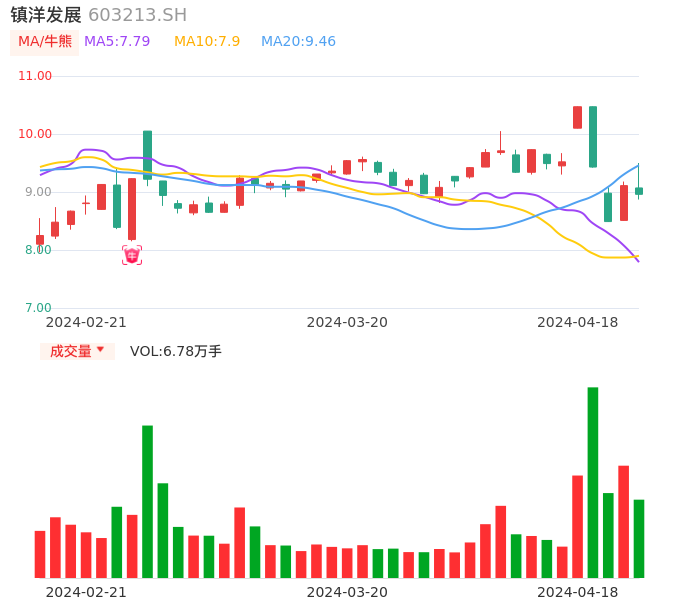Select the MA/牛熊 indicator tab
Viewport: 686px width, 606px height.
(x=45, y=42)
